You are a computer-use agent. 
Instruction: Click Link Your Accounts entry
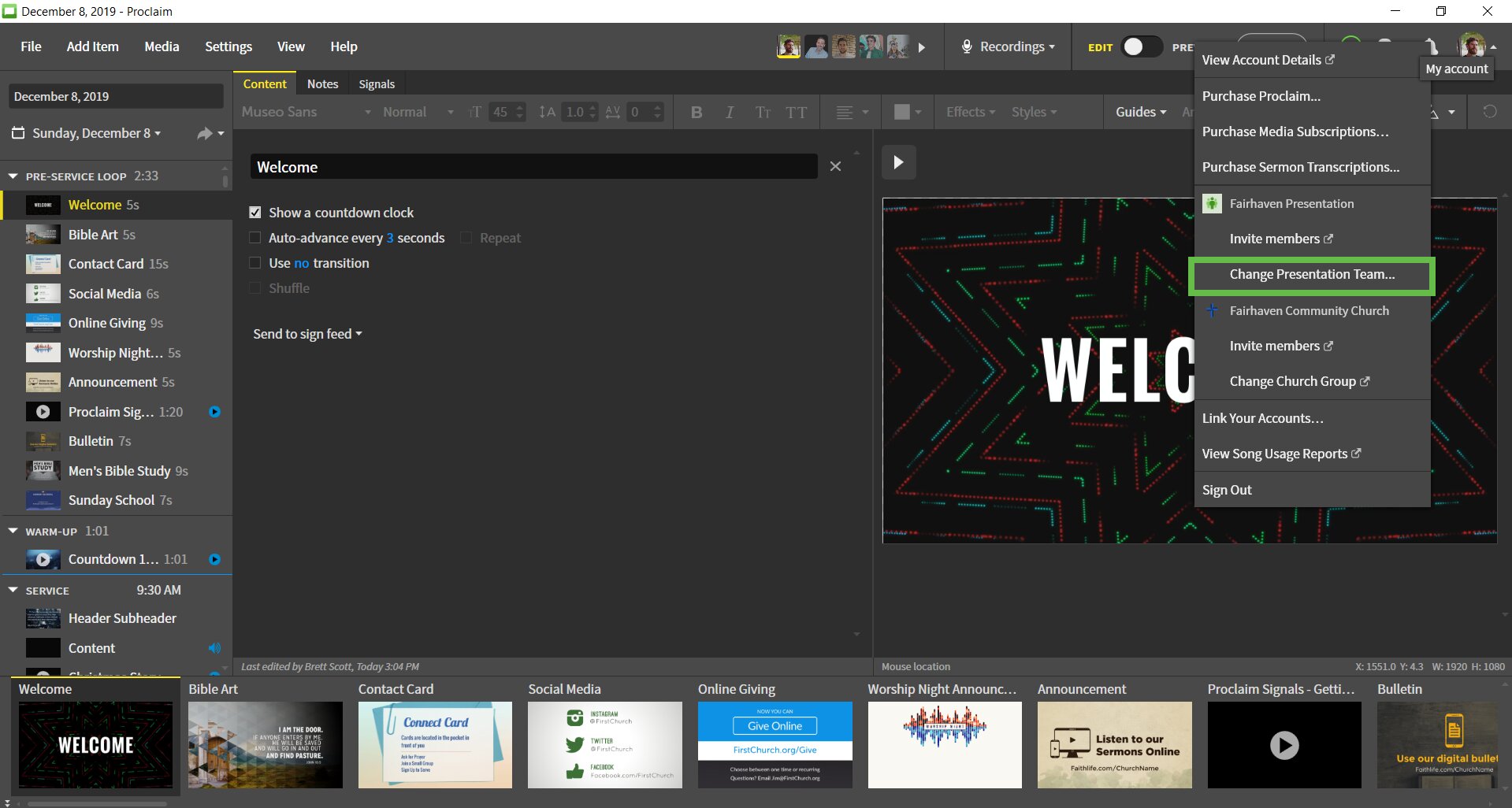coord(1262,418)
